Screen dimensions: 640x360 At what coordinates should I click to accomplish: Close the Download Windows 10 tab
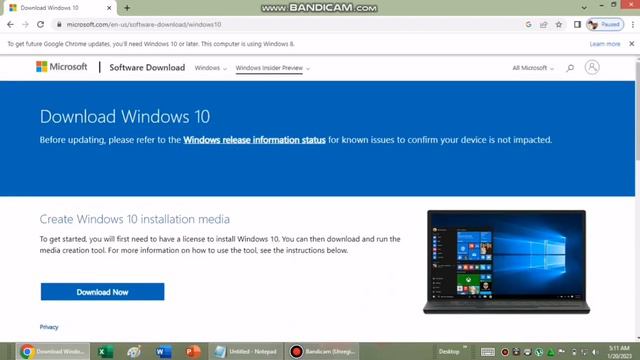coord(109,8)
